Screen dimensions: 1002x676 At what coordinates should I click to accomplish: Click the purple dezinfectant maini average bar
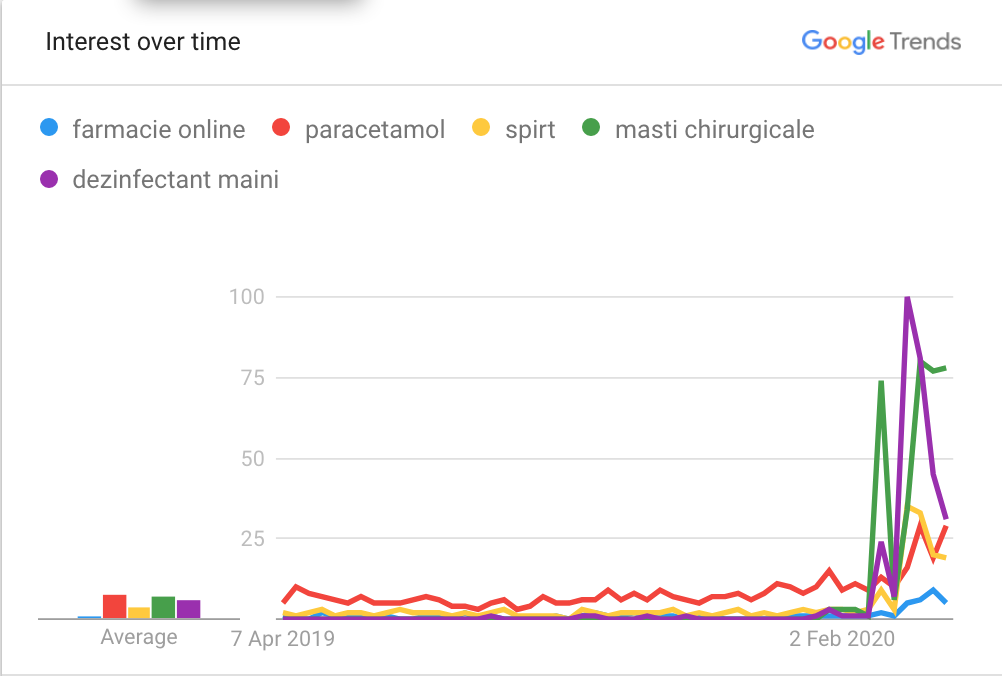click(x=189, y=609)
